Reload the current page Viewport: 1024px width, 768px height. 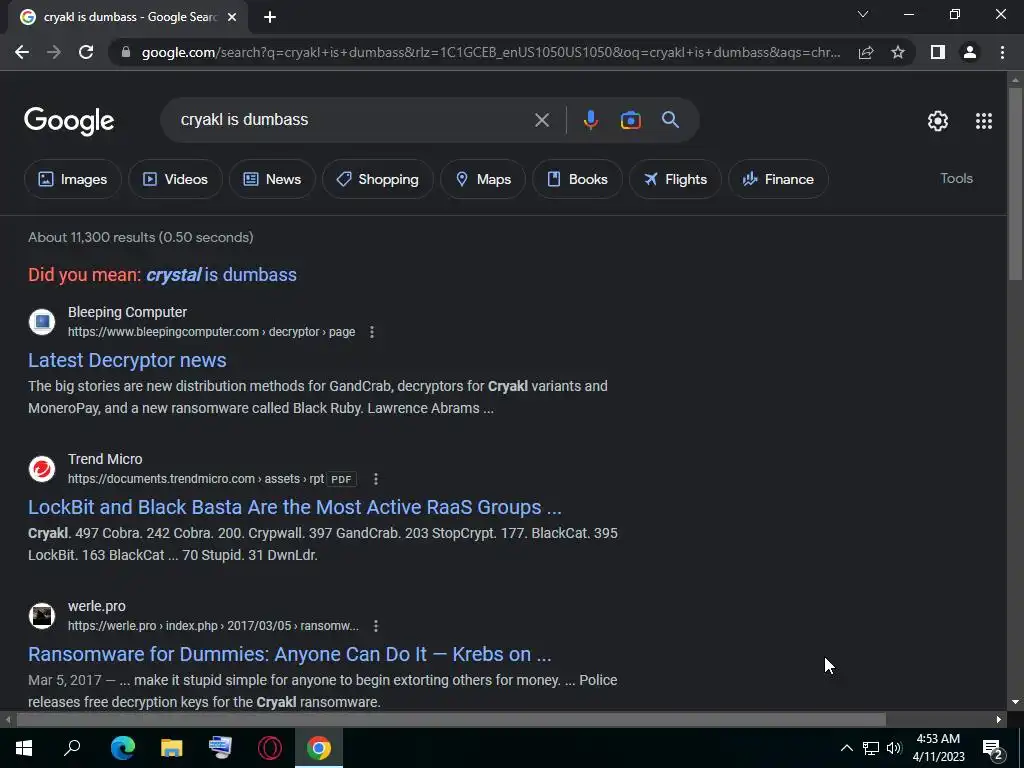tap(86, 52)
